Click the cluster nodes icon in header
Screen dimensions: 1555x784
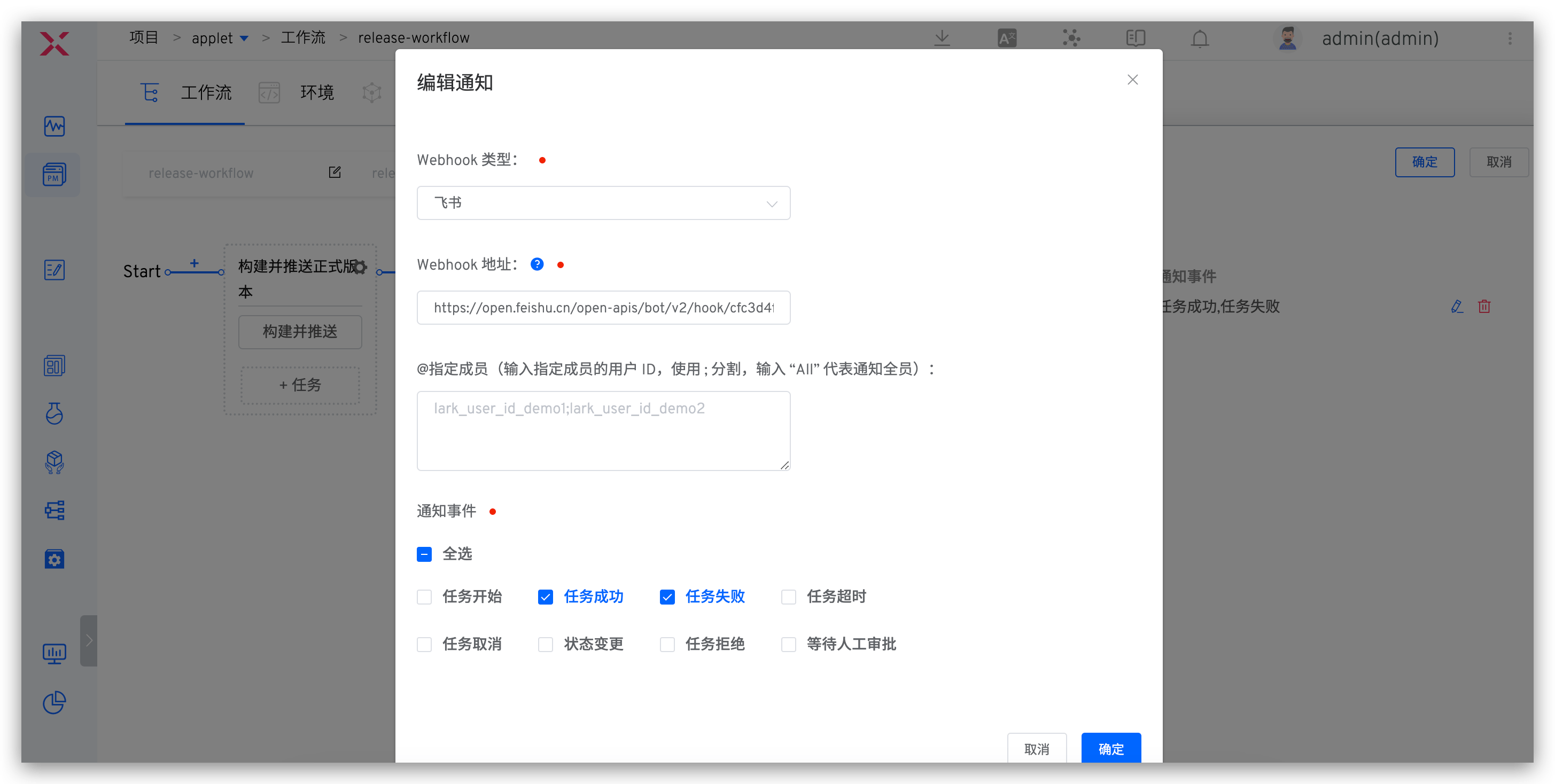point(1071,38)
